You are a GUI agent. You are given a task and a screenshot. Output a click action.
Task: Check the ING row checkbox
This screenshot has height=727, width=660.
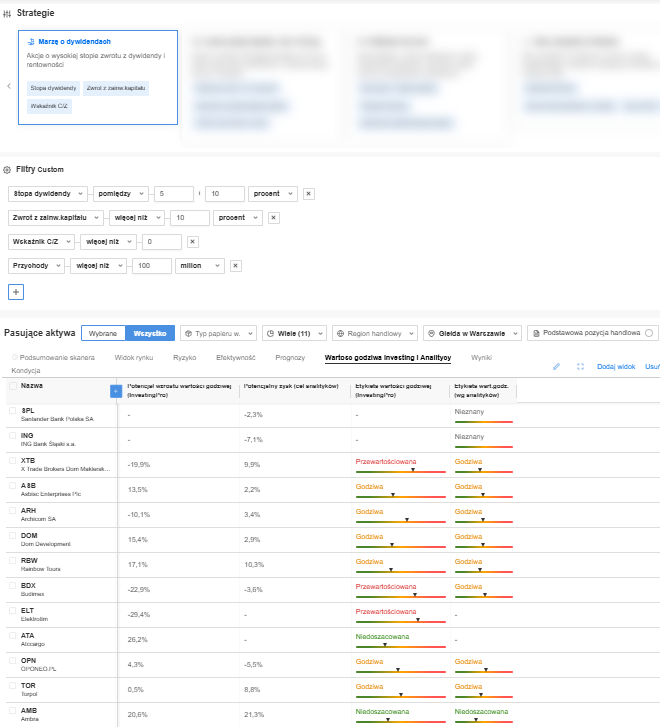(13, 435)
